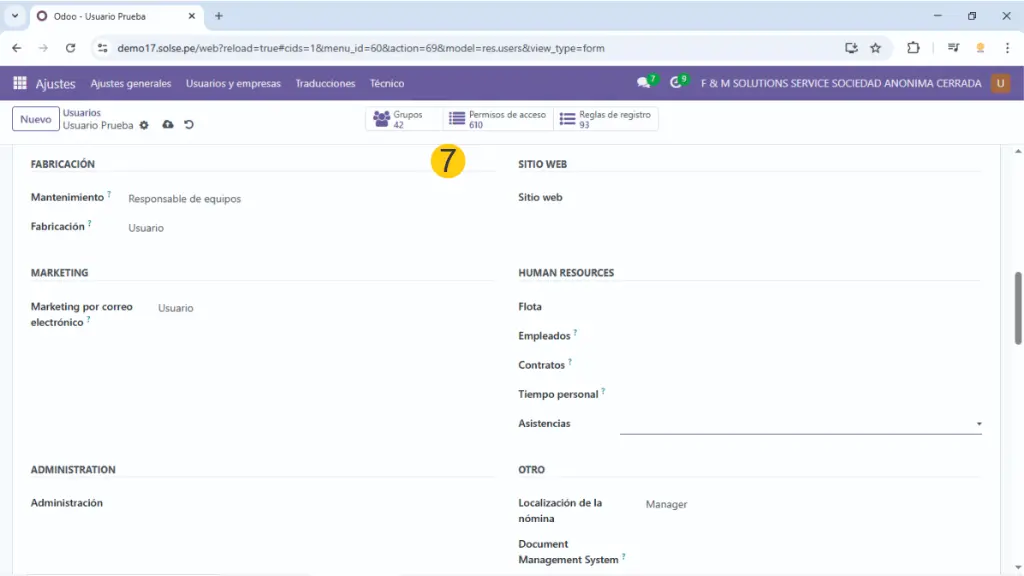
Task: Open the Usuarios y empresas menu
Action: tap(233, 84)
